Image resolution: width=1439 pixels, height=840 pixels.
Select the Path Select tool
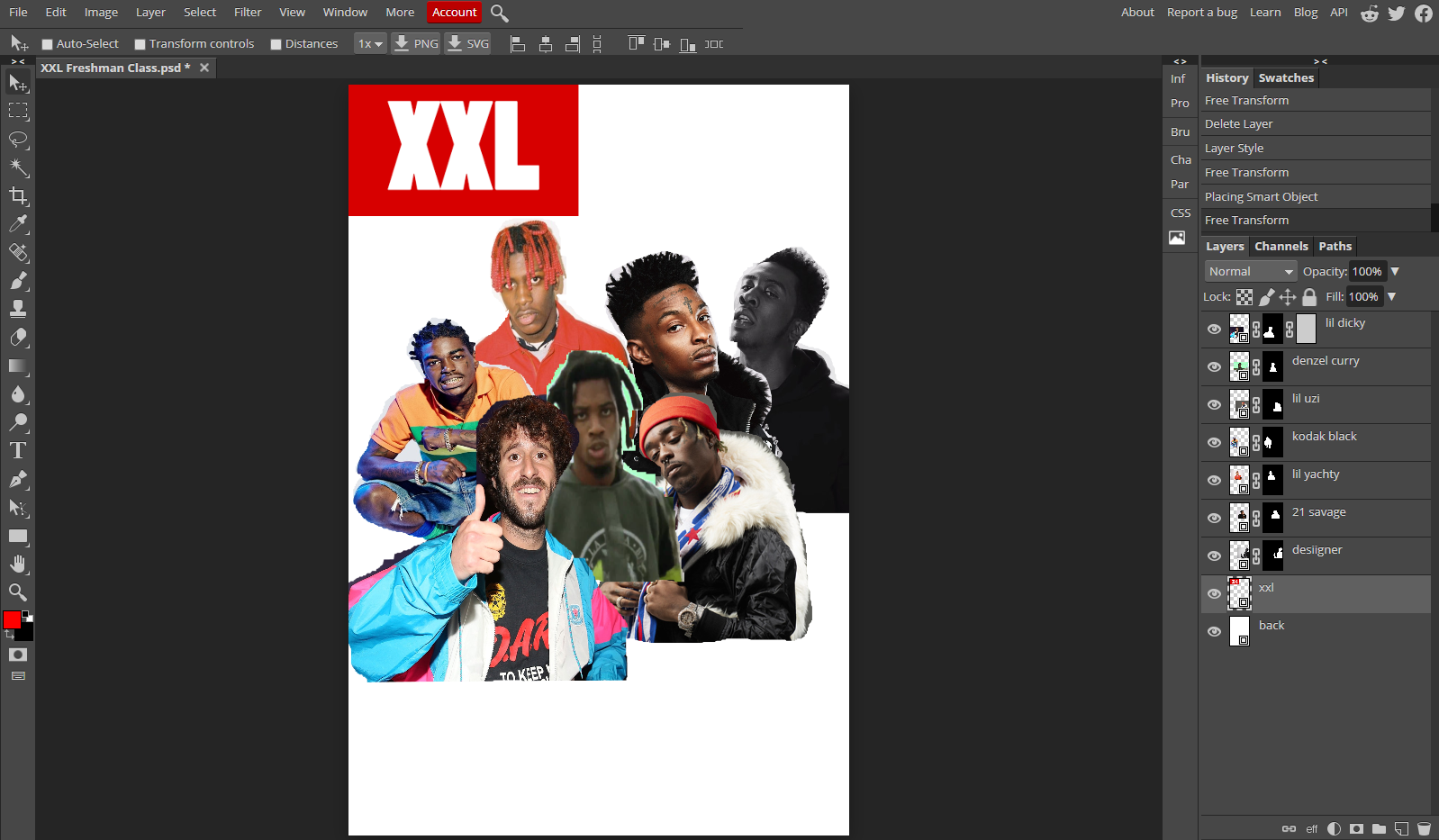(x=18, y=508)
